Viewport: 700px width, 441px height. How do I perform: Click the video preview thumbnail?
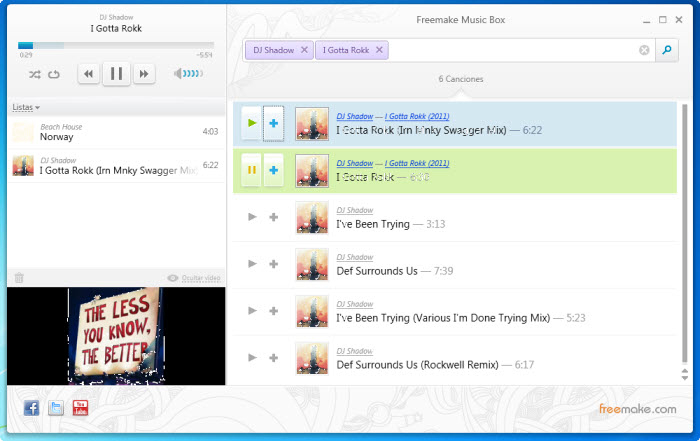(116, 336)
